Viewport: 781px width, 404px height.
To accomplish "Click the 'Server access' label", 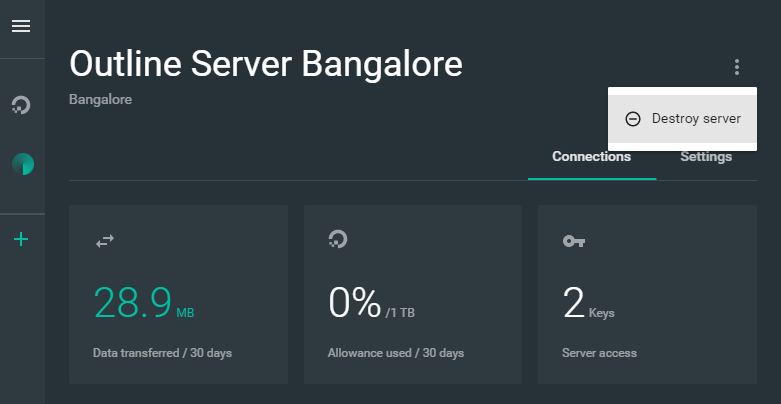I will tap(599, 353).
